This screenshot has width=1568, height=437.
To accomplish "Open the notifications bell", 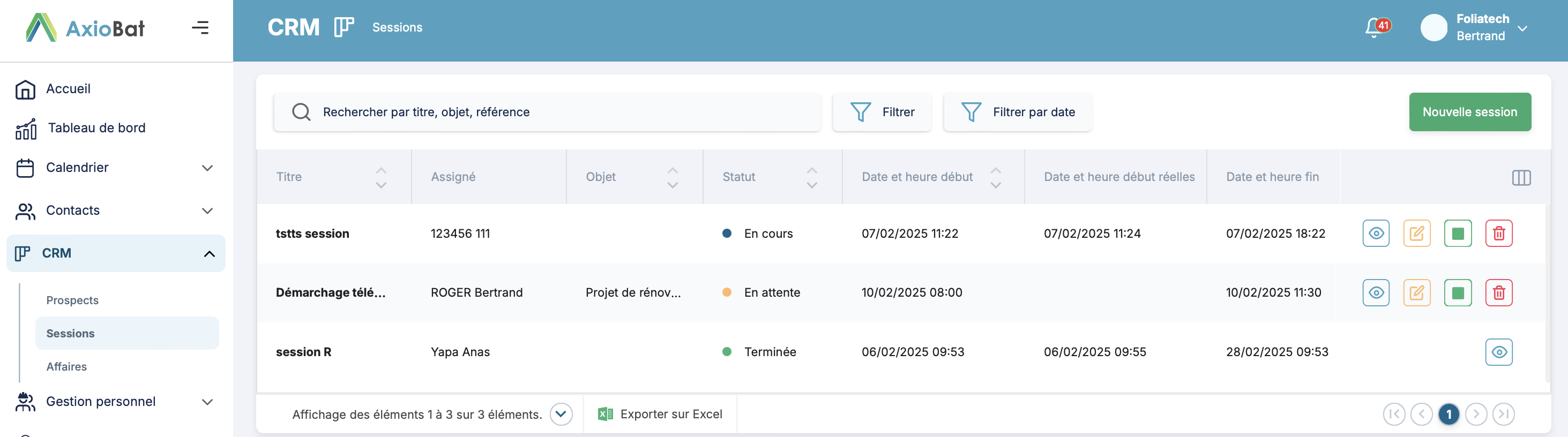I will tap(1375, 28).
